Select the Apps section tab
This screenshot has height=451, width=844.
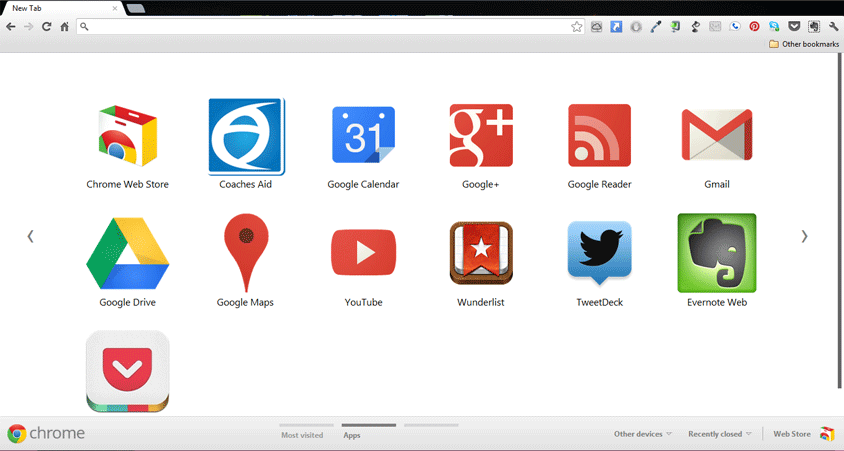coord(352,435)
